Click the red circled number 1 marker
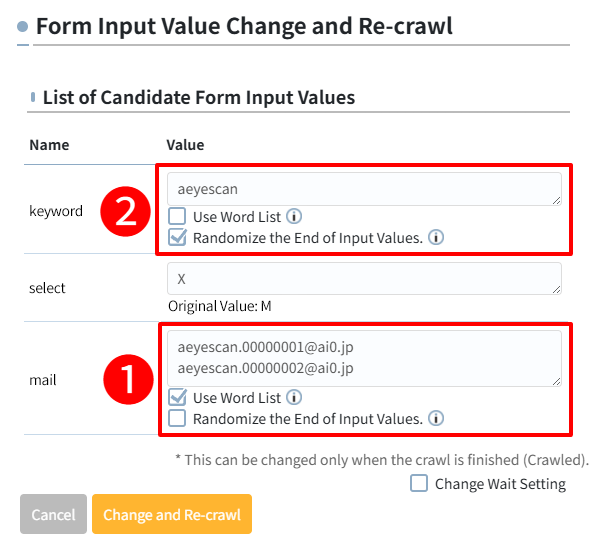Image resolution: width=598 pixels, height=542 pixels. pos(128,379)
